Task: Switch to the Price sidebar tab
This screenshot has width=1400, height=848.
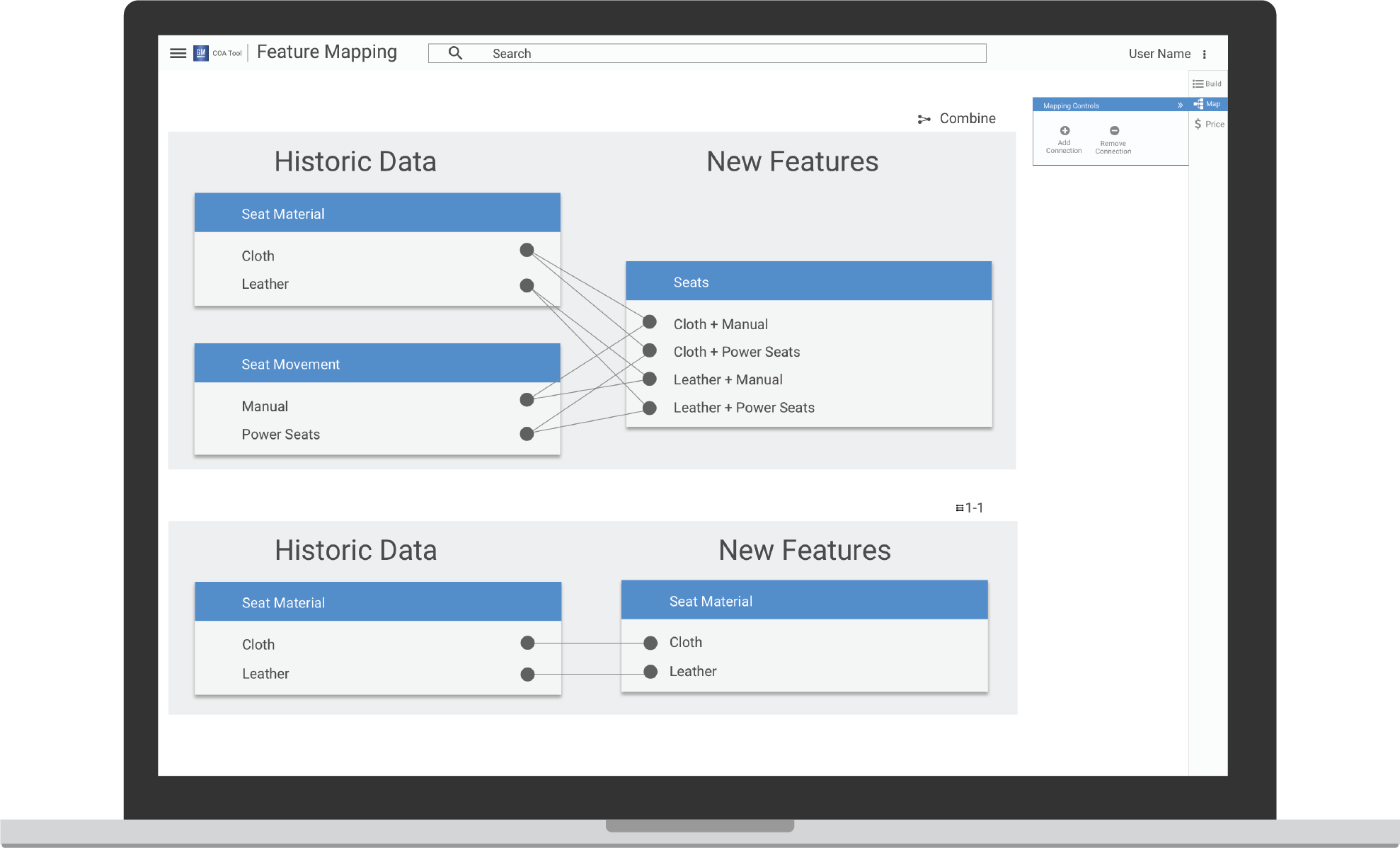Action: (1209, 124)
